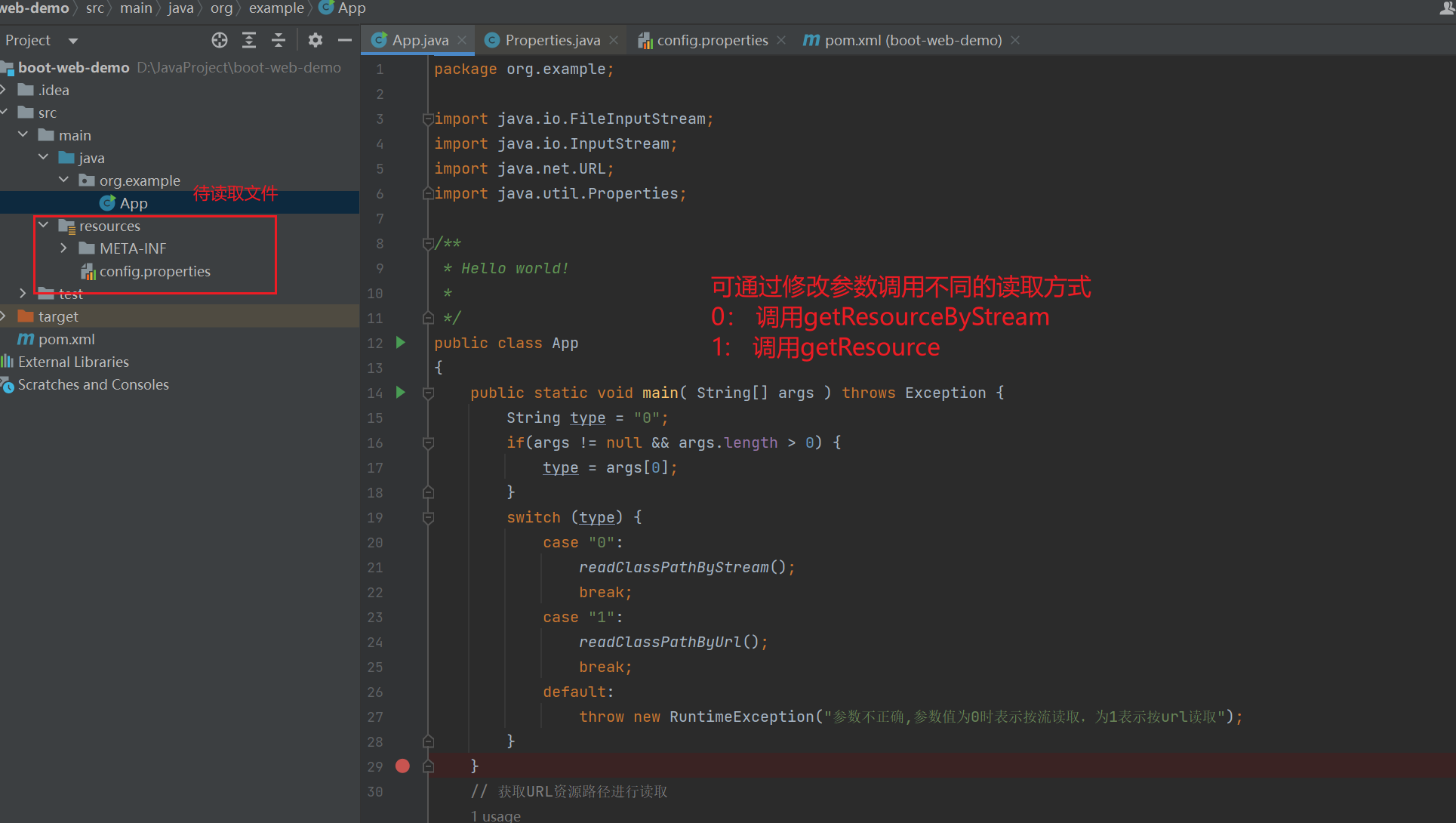
Task: Expand the META-INF folder
Action: 63,248
